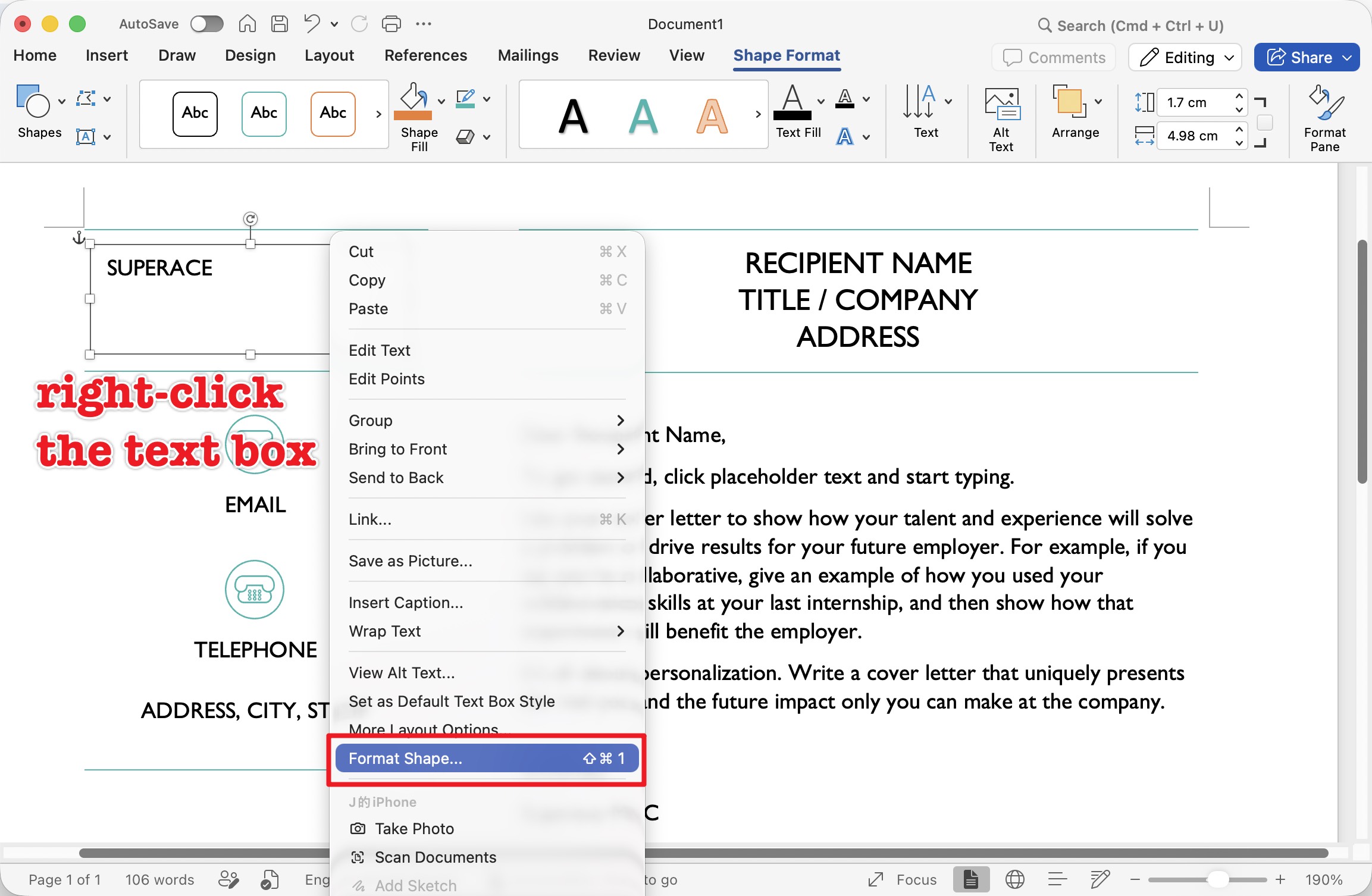Screen dimensions: 1372x896
Task: Open the Draw tab
Action: click(x=177, y=55)
